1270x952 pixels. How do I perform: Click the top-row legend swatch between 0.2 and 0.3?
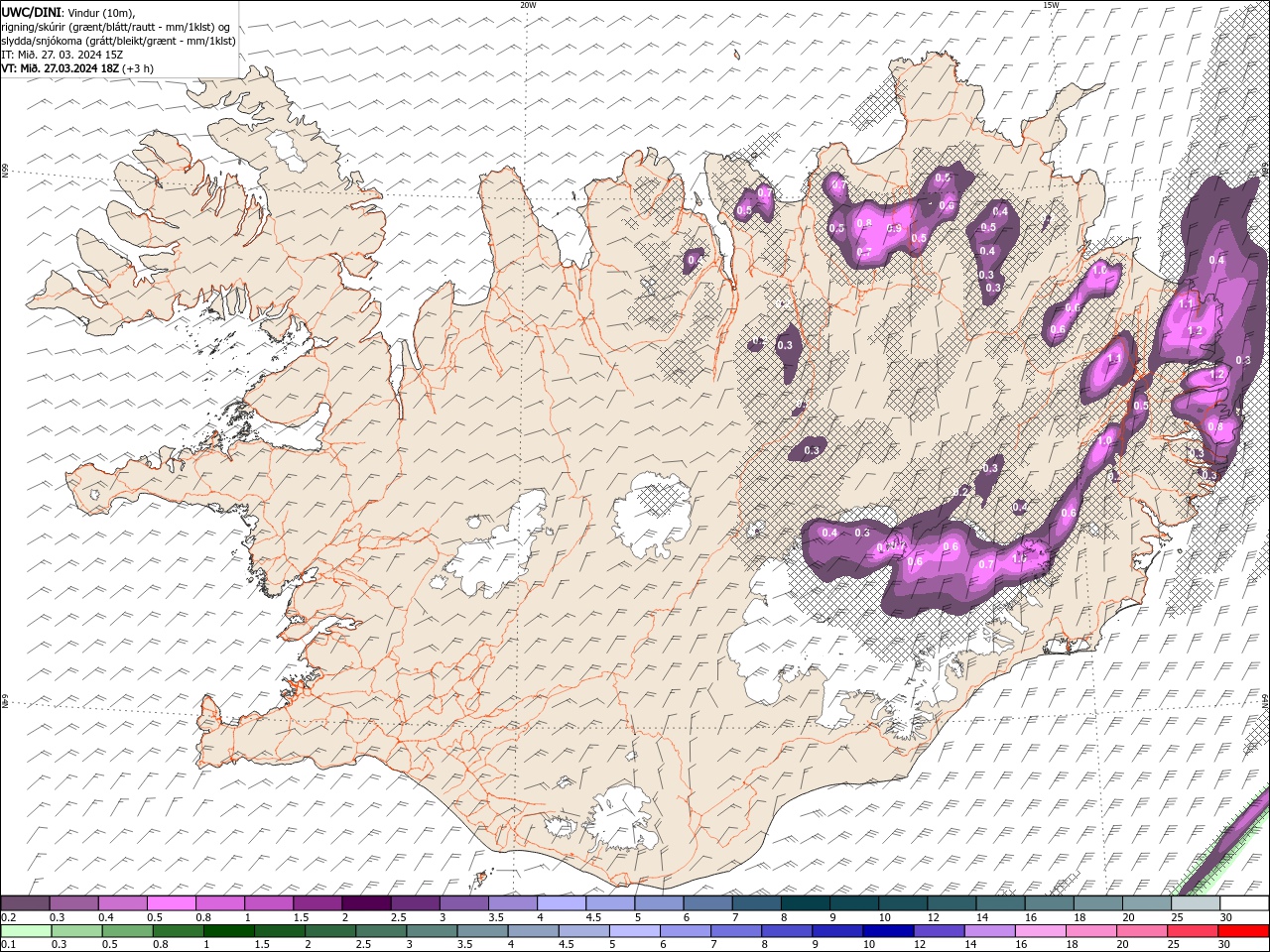point(25,903)
